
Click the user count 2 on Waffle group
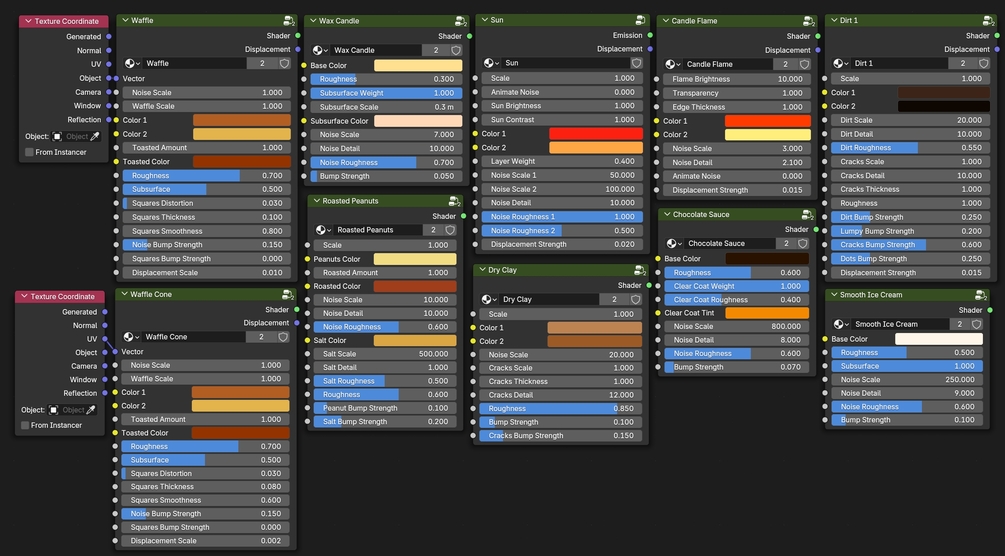click(x=262, y=63)
